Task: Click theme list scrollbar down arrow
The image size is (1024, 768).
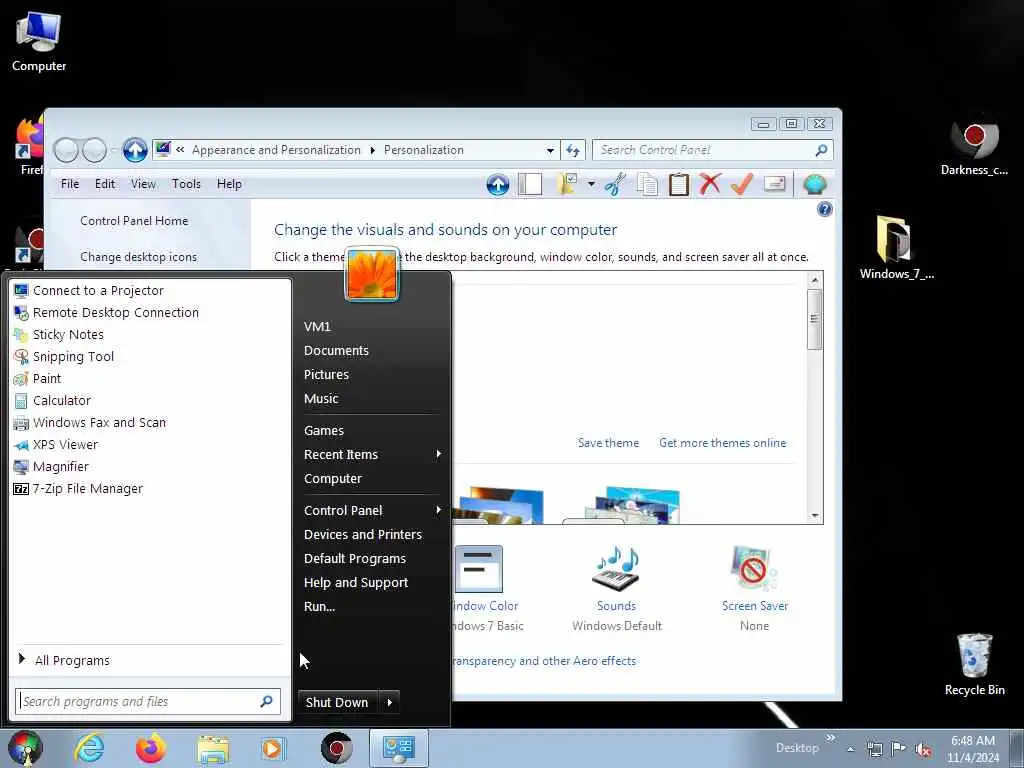Action: tap(814, 516)
